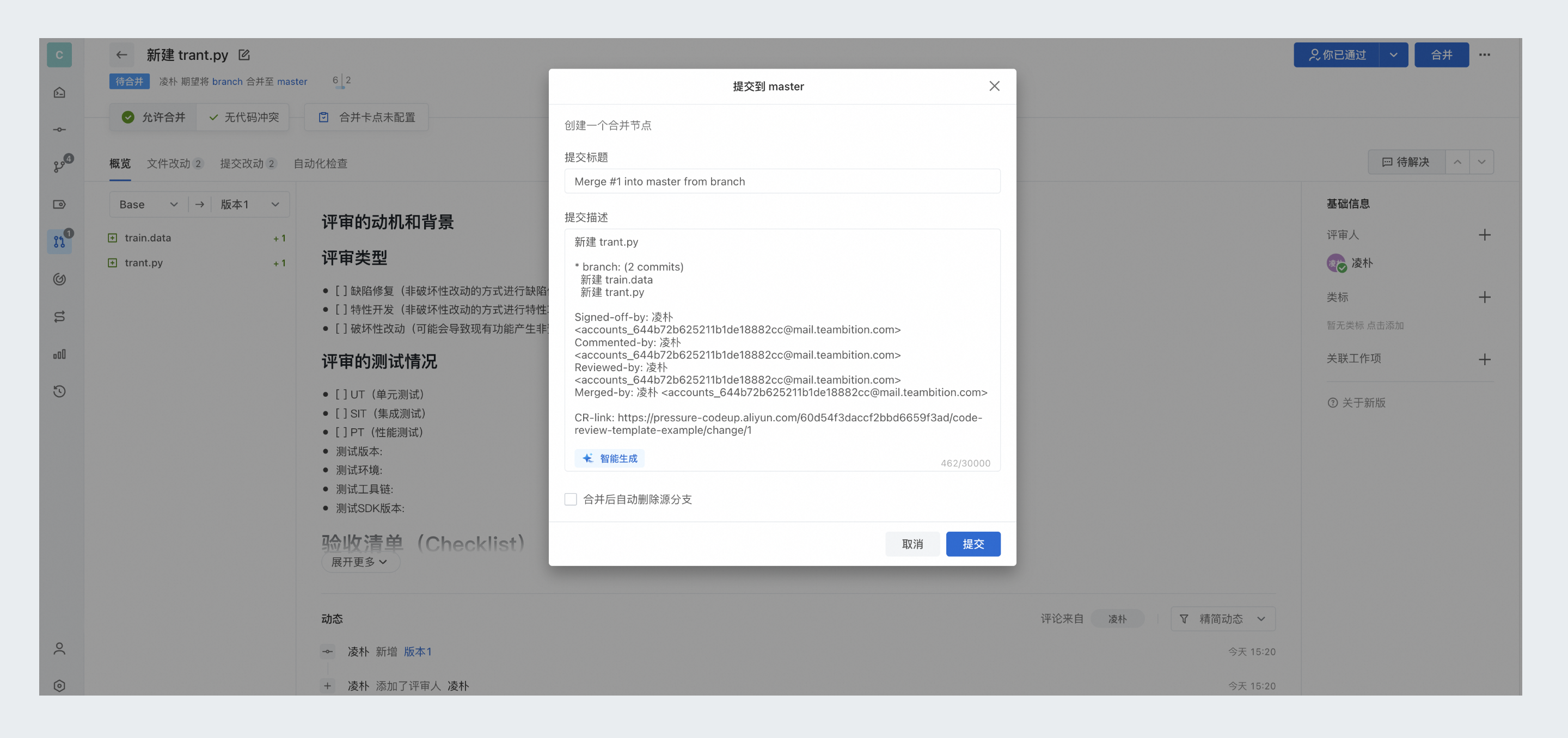
Task: Click the project avatar C icon
Action: coord(59,55)
